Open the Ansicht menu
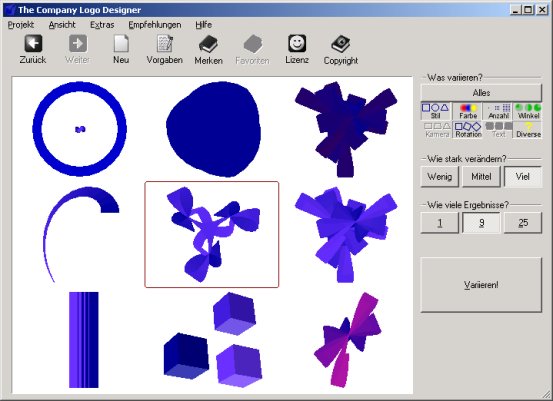 pyautogui.click(x=62, y=25)
